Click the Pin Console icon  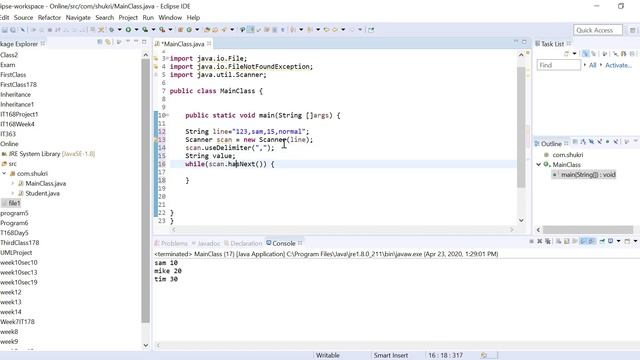[602, 241]
